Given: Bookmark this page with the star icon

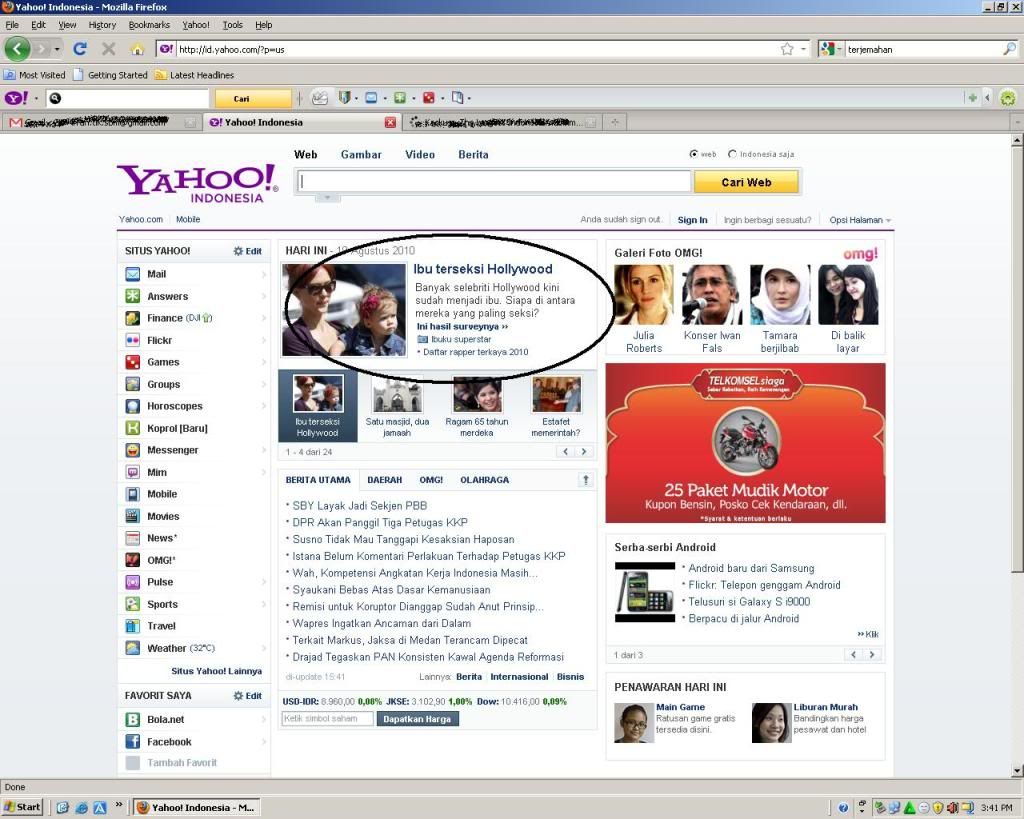Looking at the screenshot, I should [787, 49].
